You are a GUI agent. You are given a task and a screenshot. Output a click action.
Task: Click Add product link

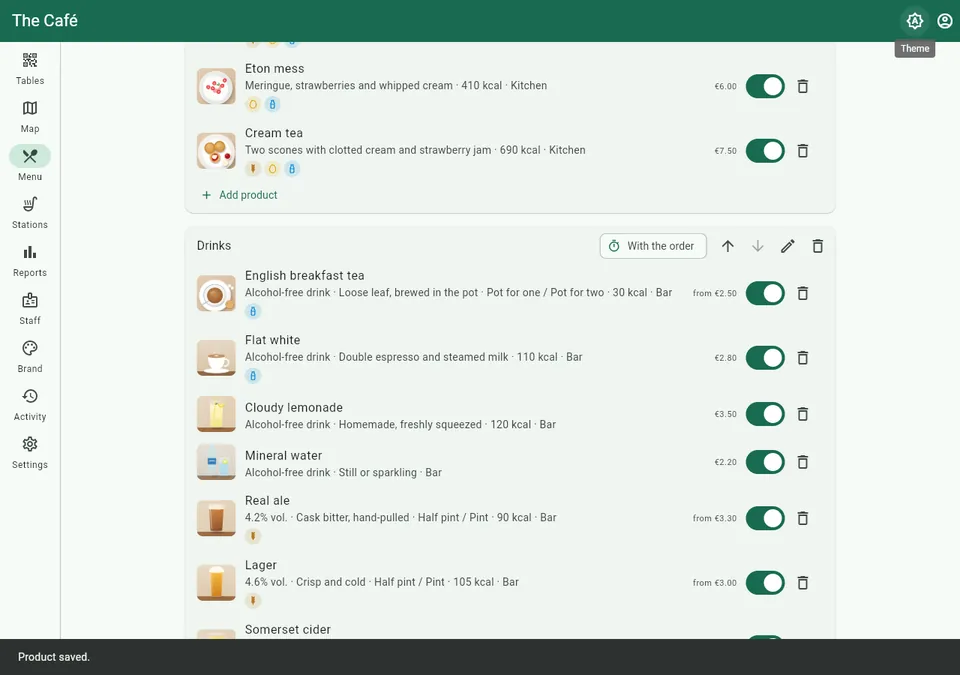239,195
